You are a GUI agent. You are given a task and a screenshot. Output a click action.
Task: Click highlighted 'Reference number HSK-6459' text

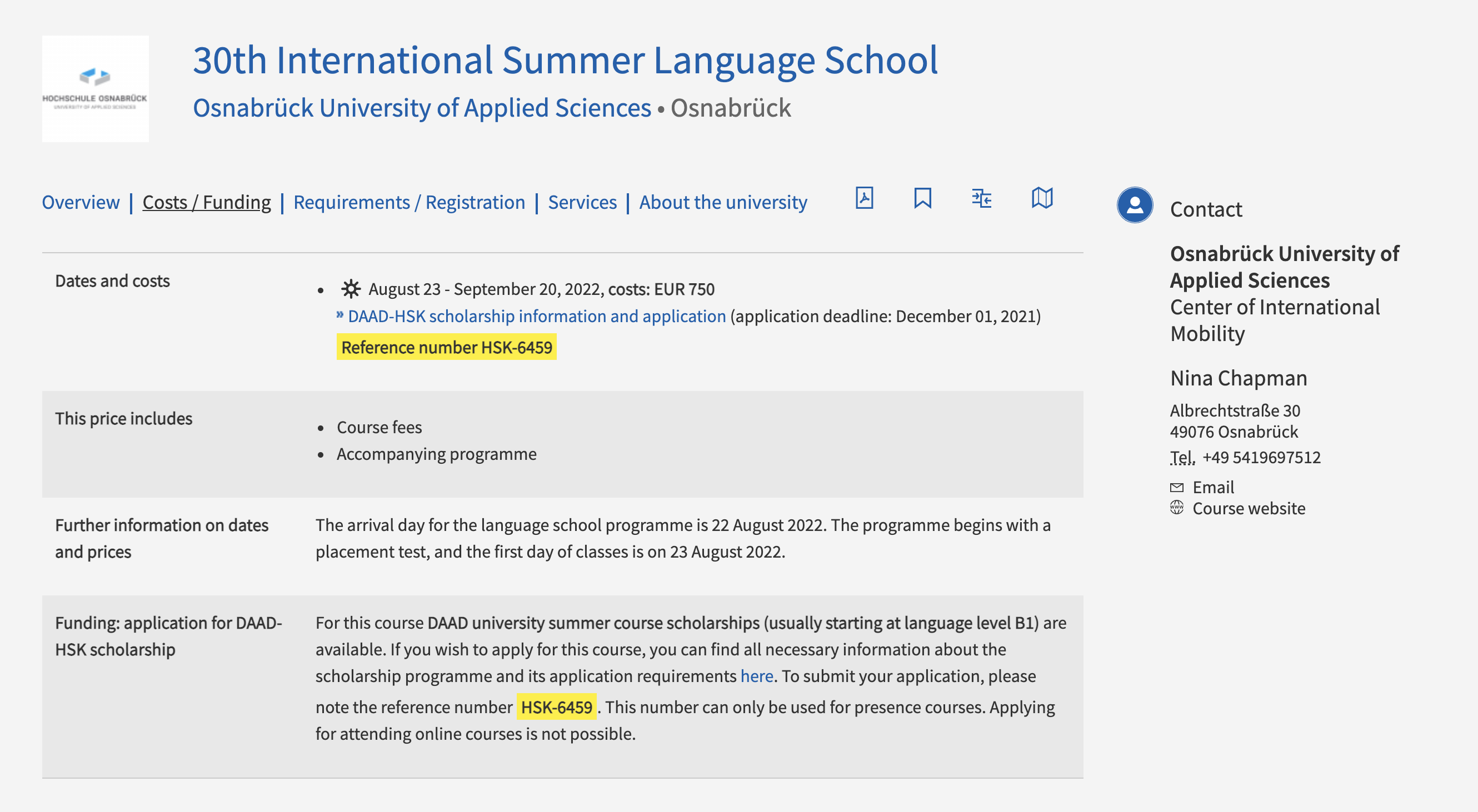pos(446,348)
